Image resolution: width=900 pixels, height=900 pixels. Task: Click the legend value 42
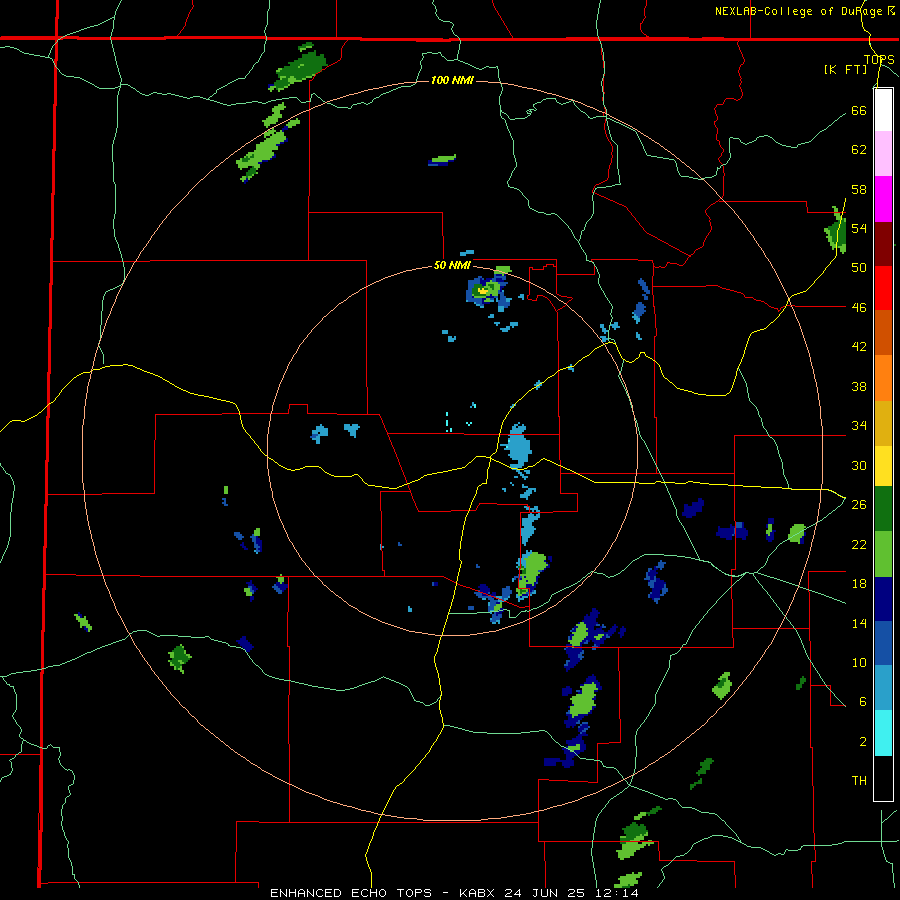[x=859, y=346]
